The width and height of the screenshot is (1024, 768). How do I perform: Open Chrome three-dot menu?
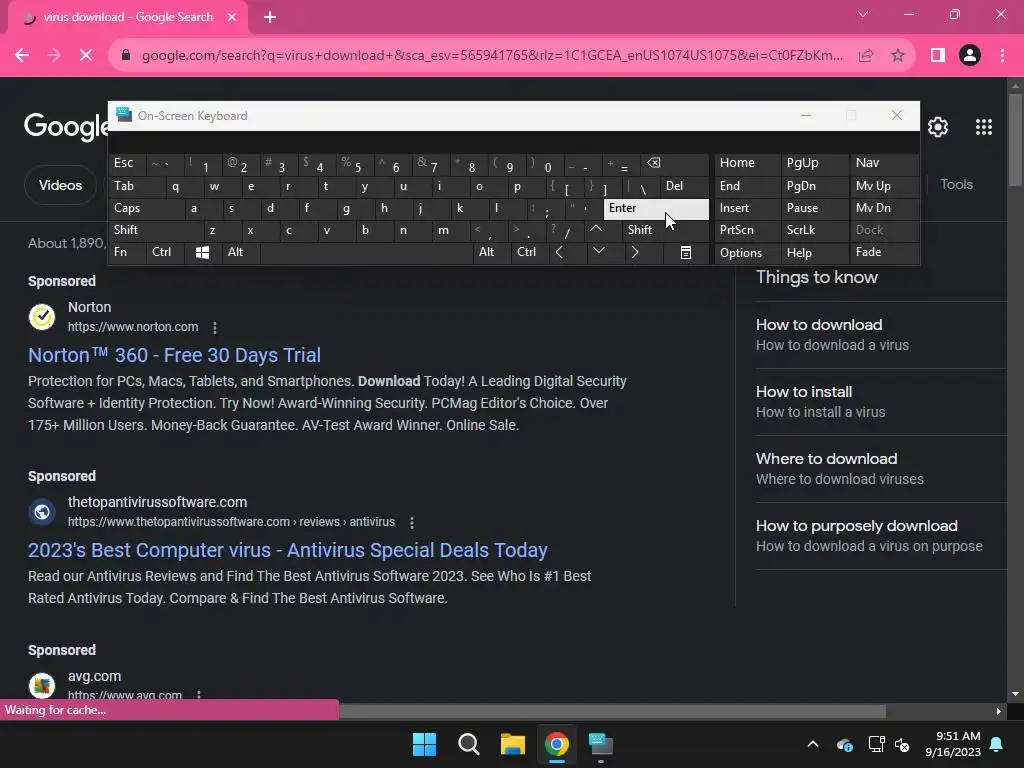[1002, 56]
